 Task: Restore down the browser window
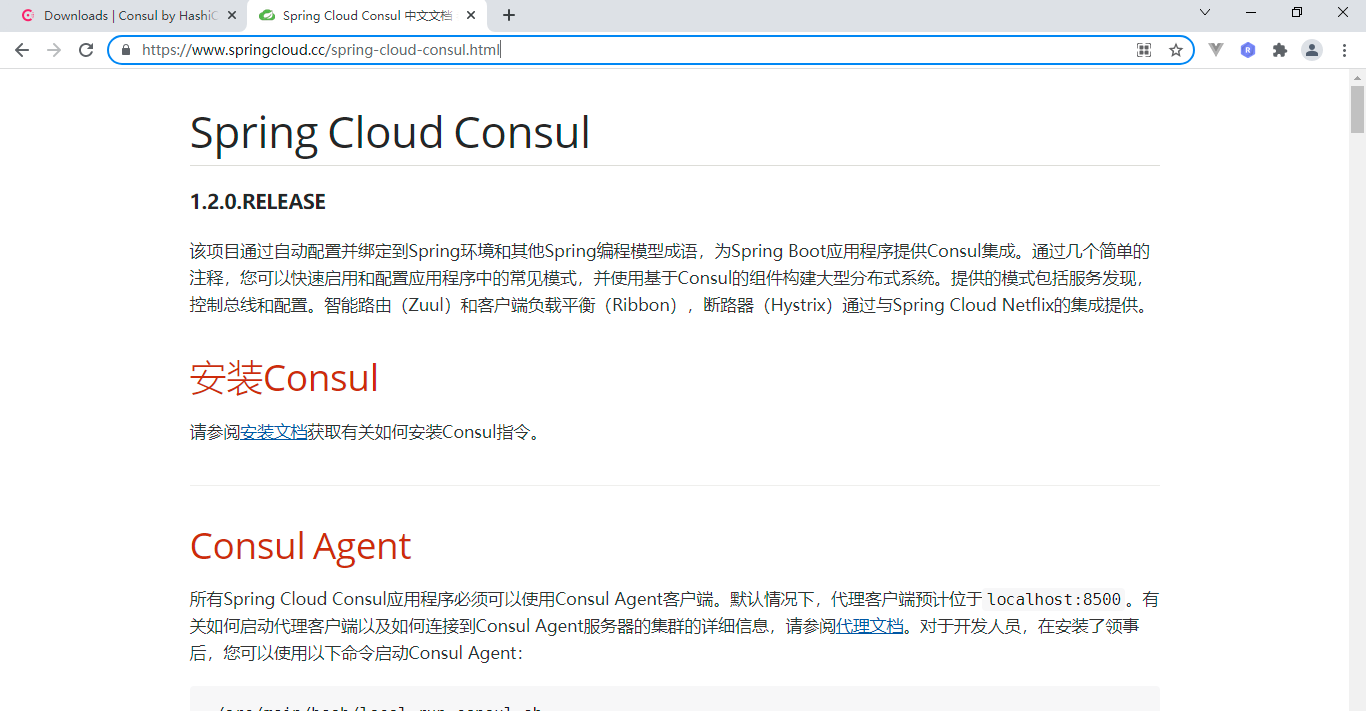[x=1297, y=13]
